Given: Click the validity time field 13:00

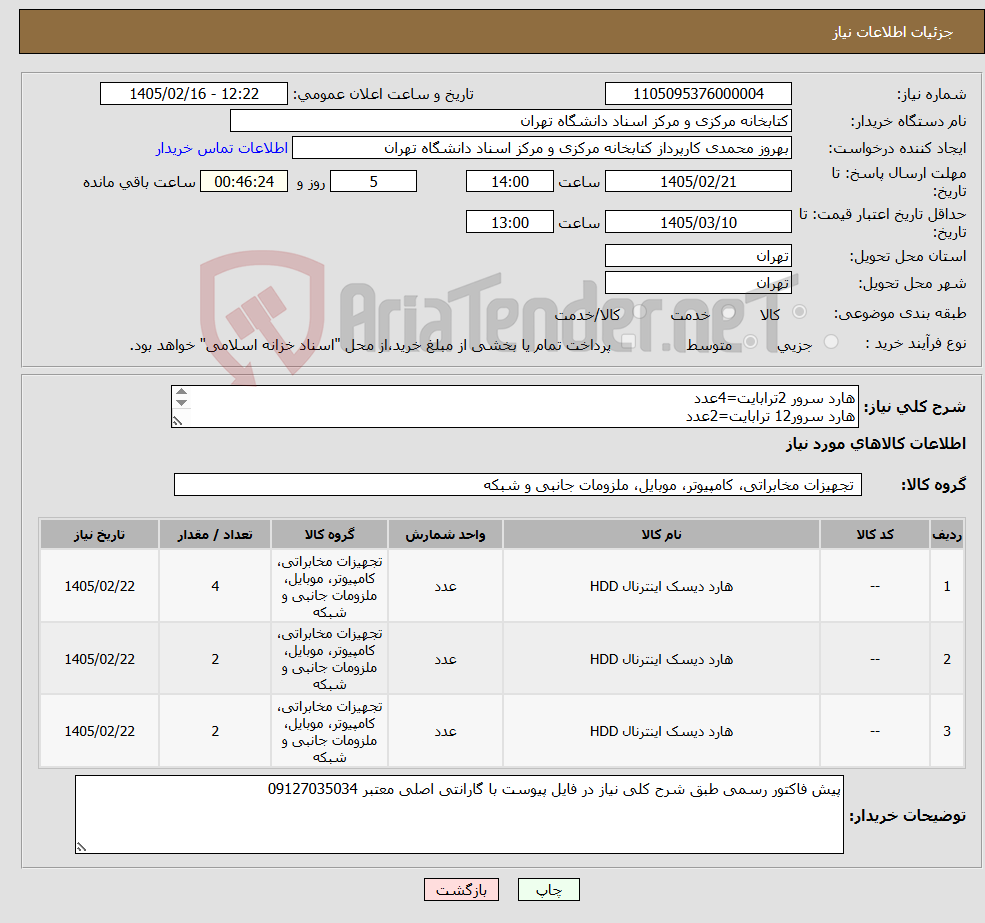Looking at the screenshot, I should (509, 222).
